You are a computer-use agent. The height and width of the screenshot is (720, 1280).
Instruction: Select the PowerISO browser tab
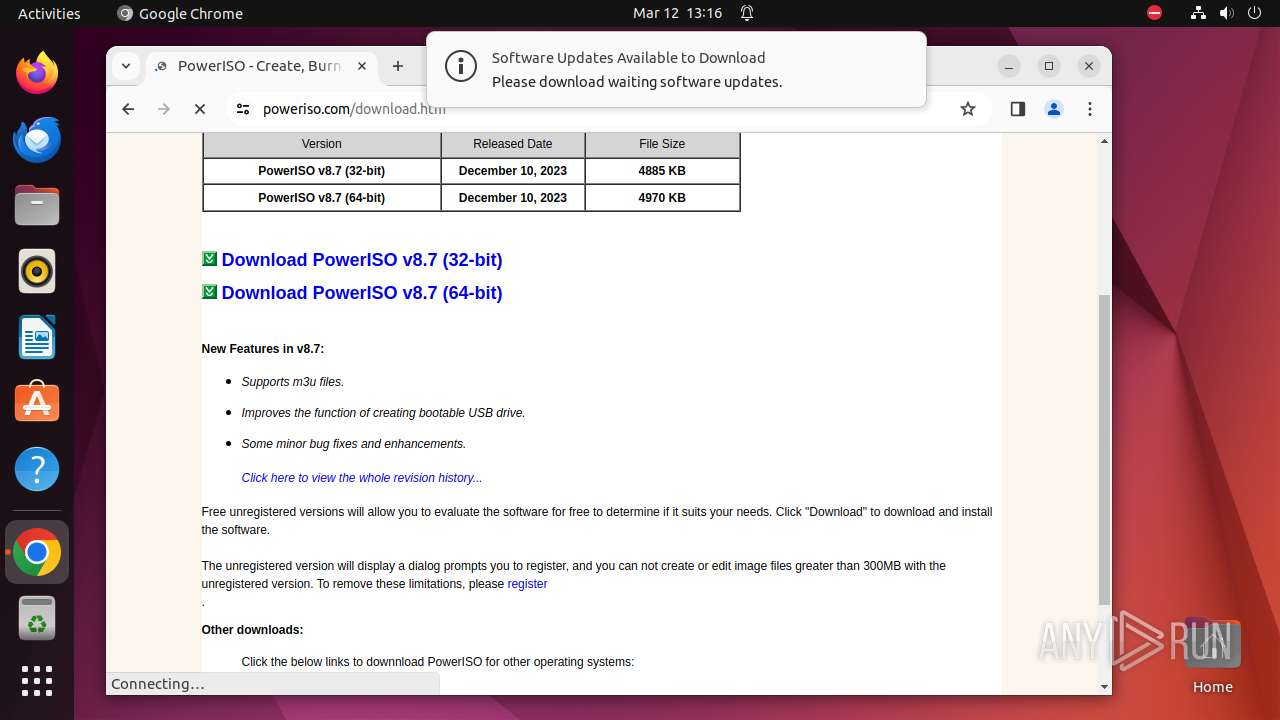coord(262,66)
